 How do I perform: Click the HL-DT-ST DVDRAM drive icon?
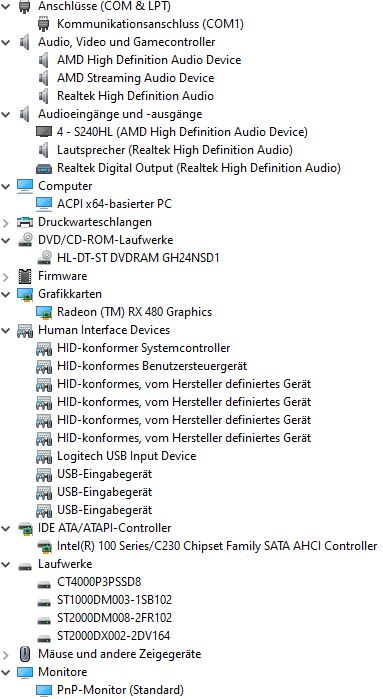(x=44, y=258)
